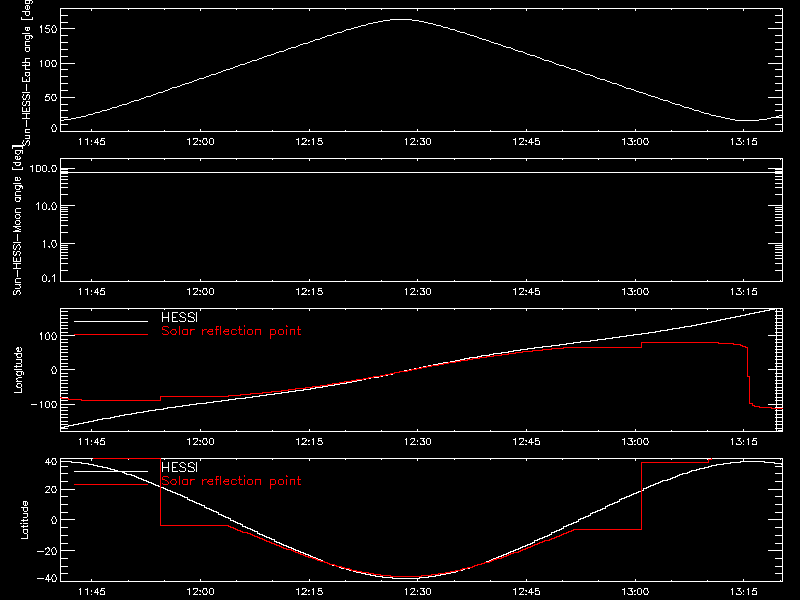800x600 pixels.
Task: Click the 100 tick on Longitude plot
Action: (50, 336)
